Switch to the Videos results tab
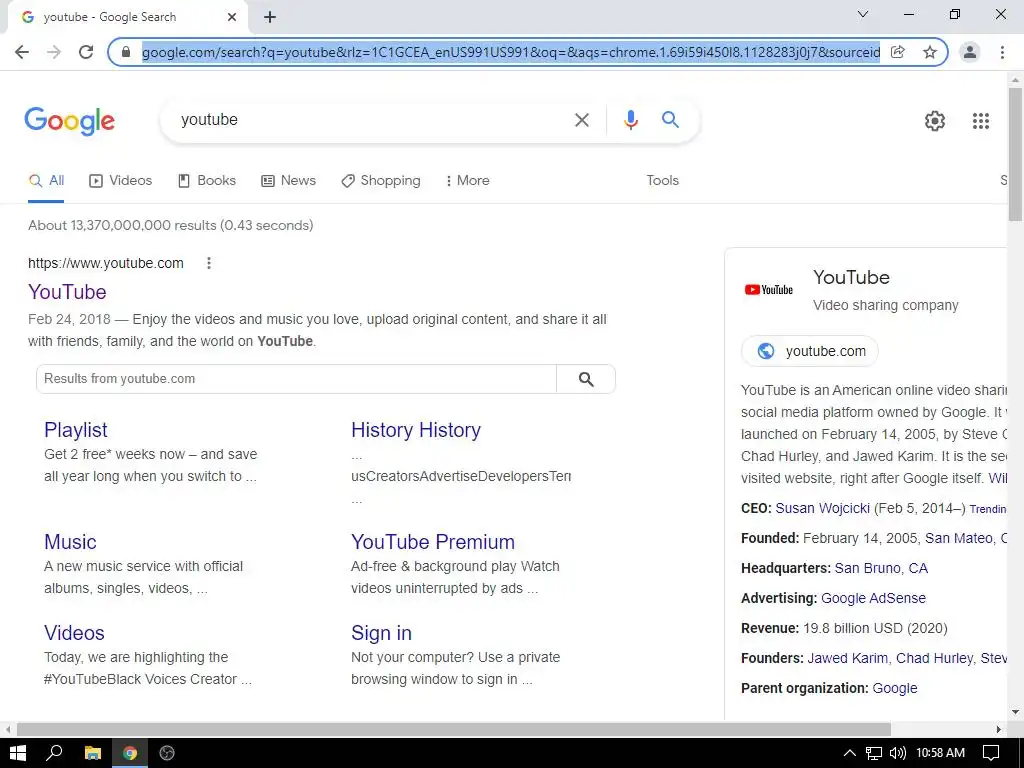Viewport: 1024px width, 768px height. click(121, 181)
